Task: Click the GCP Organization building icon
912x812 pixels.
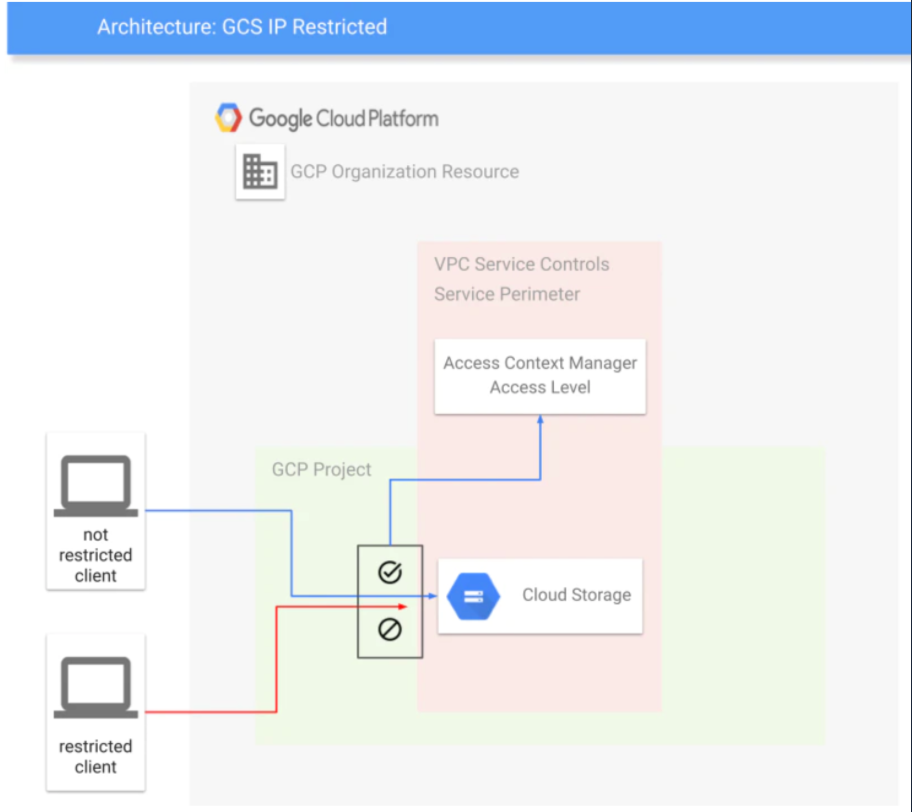Action: tap(260, 172)
